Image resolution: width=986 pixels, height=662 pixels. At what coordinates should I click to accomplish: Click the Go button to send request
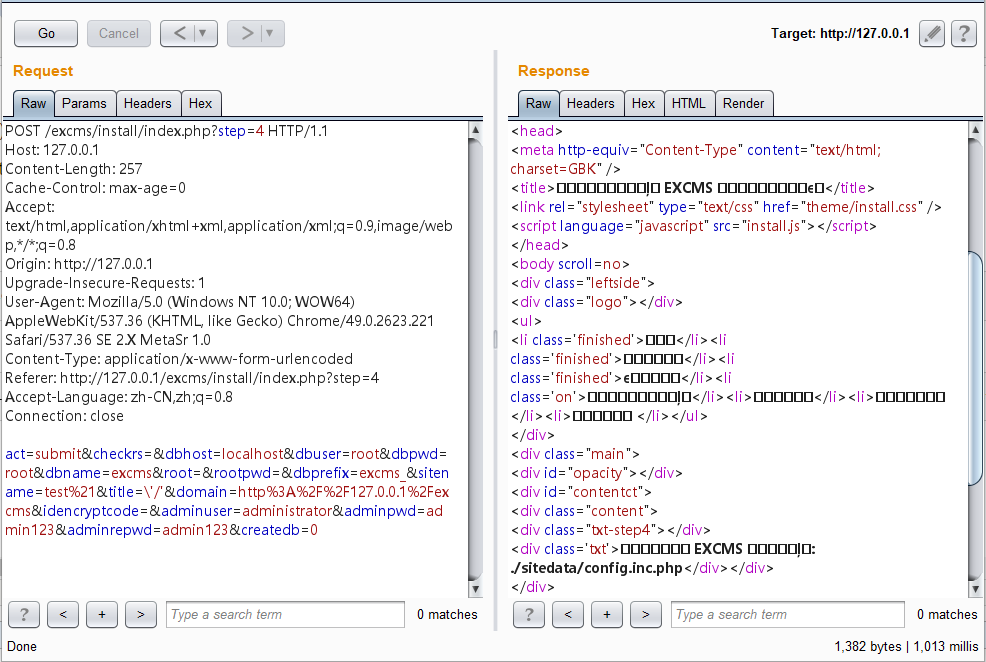46,33
